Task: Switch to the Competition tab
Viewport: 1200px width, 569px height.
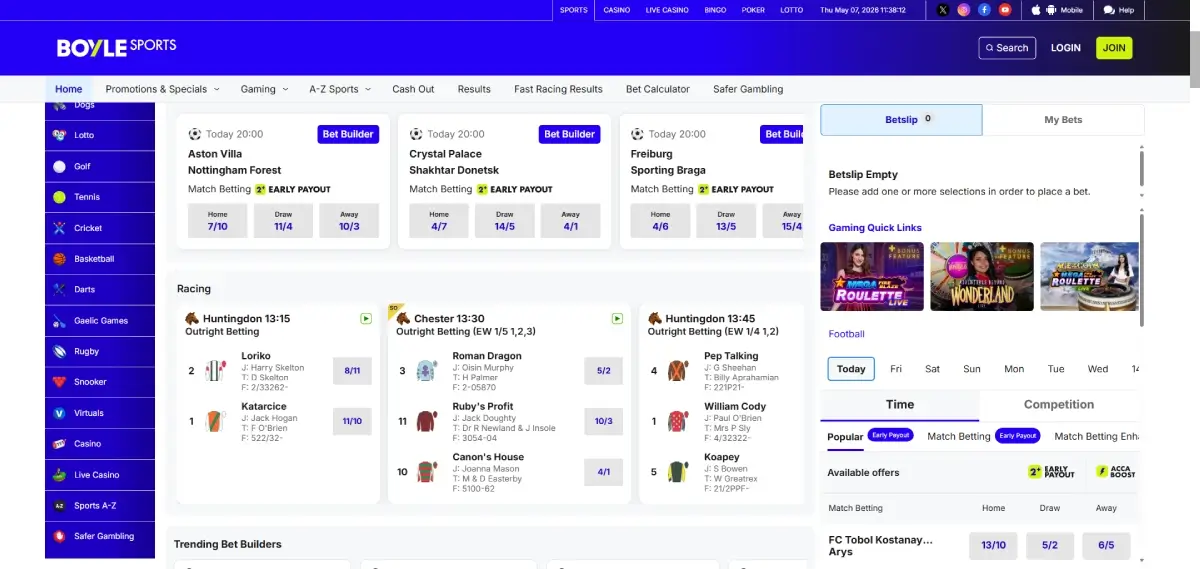Action: pyautogui.click(x=1059, y=405)
